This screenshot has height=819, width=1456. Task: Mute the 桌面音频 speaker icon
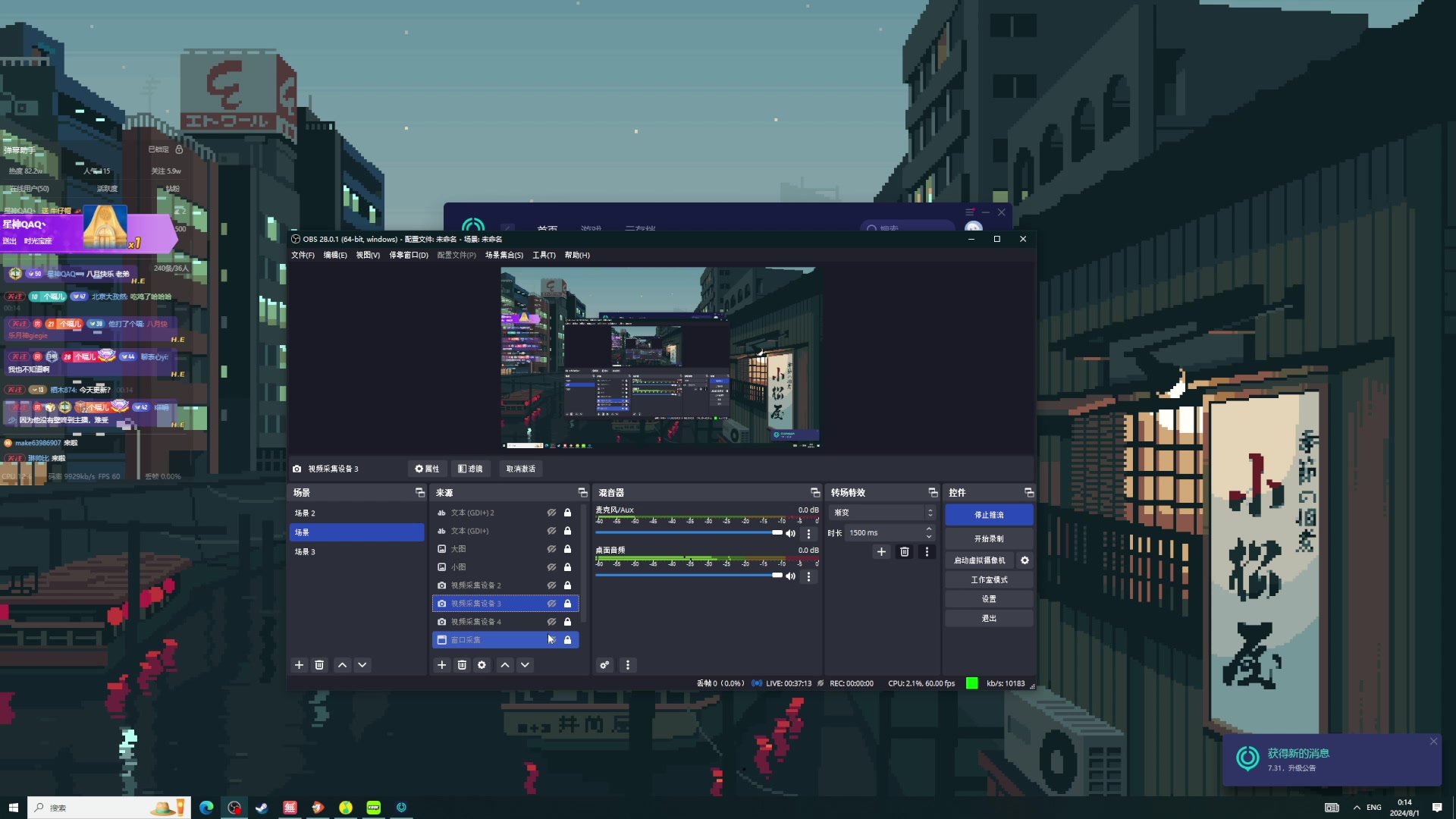[x=790, y=576]
